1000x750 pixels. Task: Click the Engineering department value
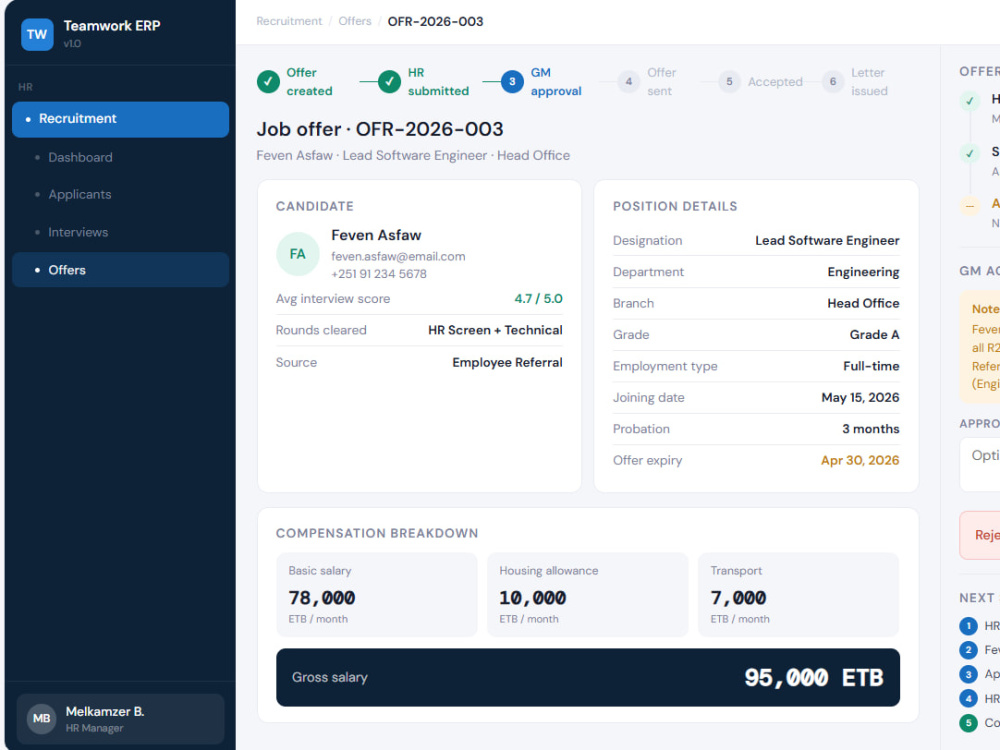pos(864,272)
